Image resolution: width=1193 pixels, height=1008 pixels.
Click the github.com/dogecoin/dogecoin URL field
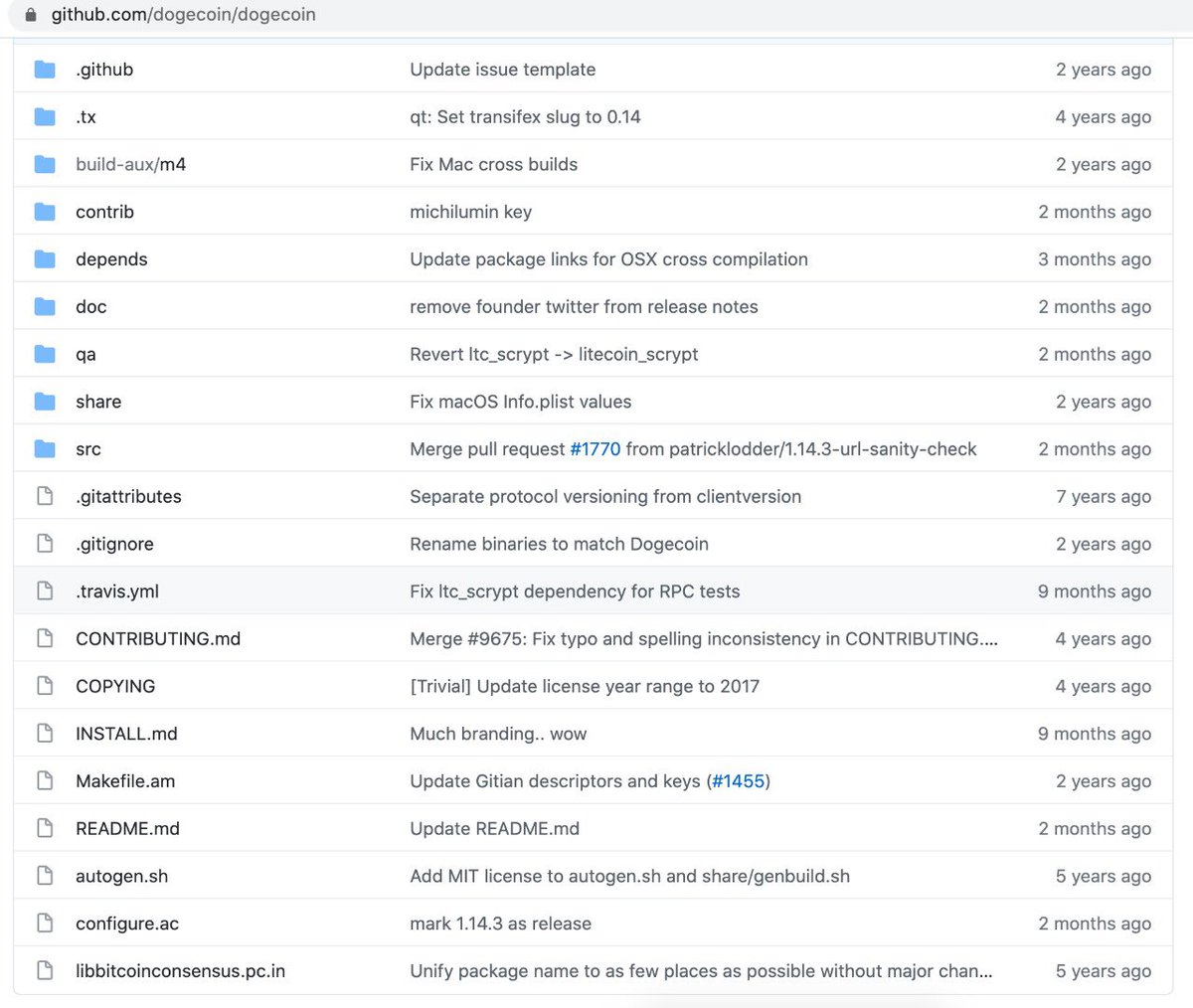click(x=184, y=15)
